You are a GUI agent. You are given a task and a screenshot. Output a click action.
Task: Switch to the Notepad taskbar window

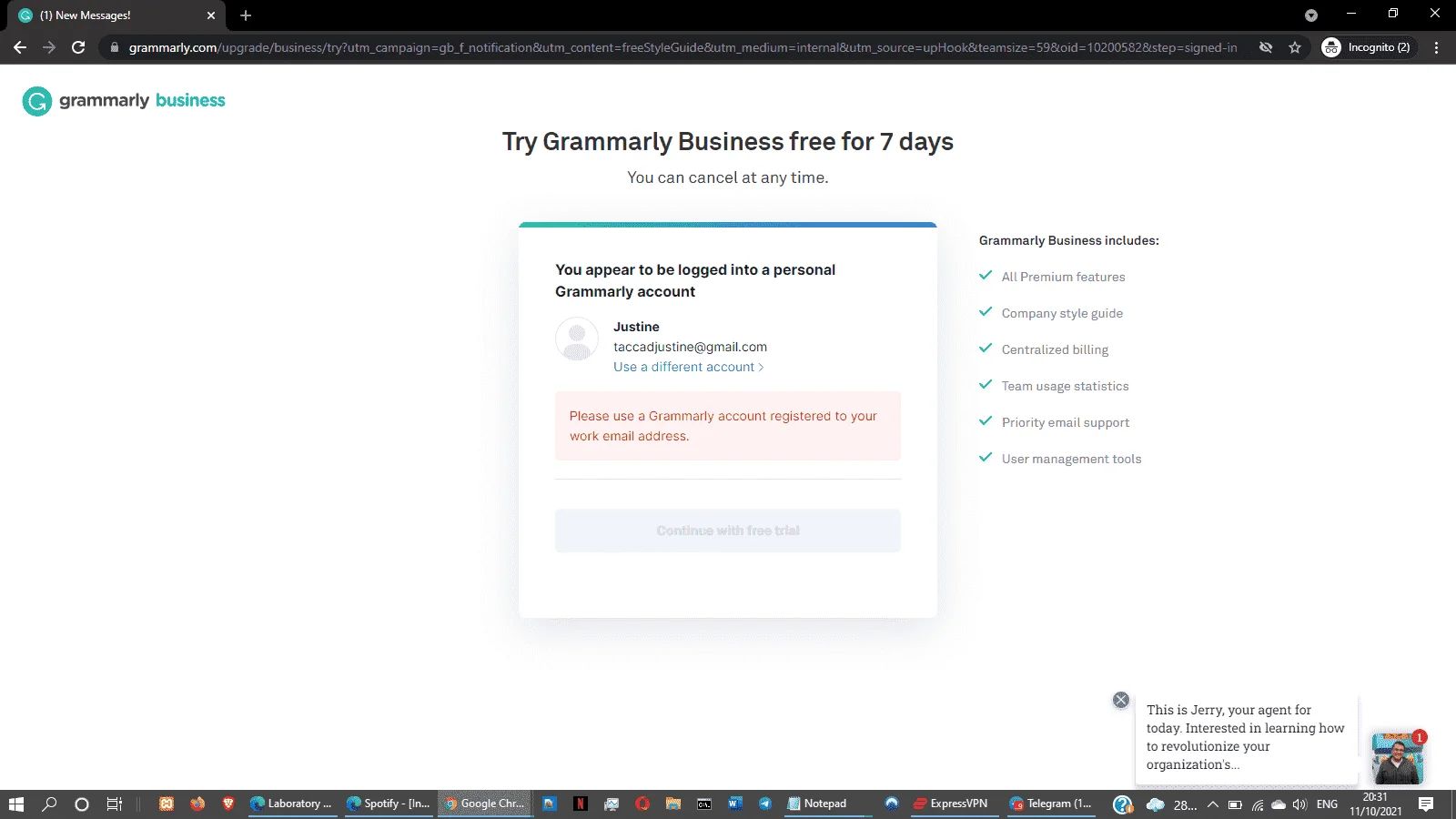tap(825, 804)
